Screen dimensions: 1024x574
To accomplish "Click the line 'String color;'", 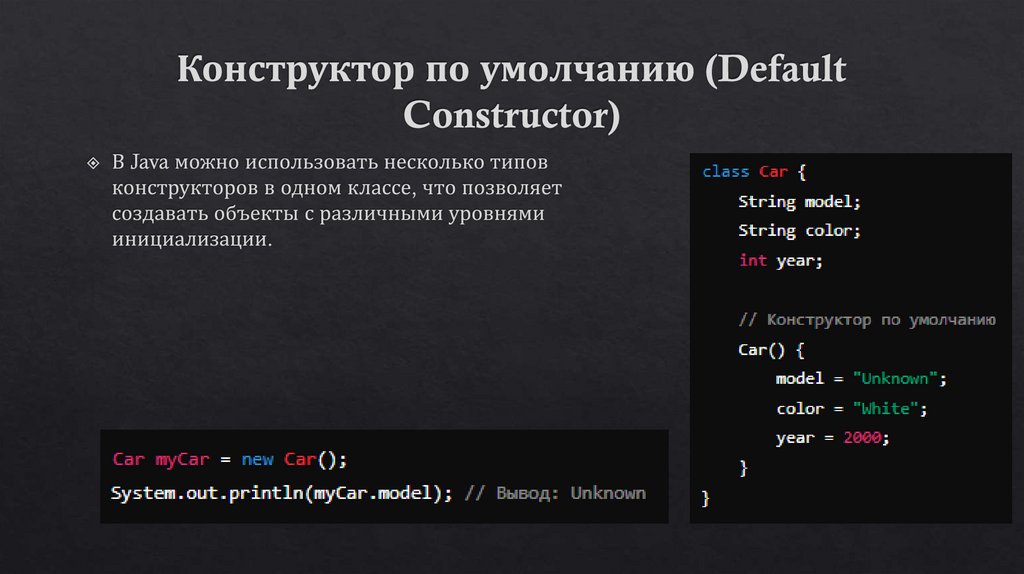I will pyautogui.click(x=799, y=231).
